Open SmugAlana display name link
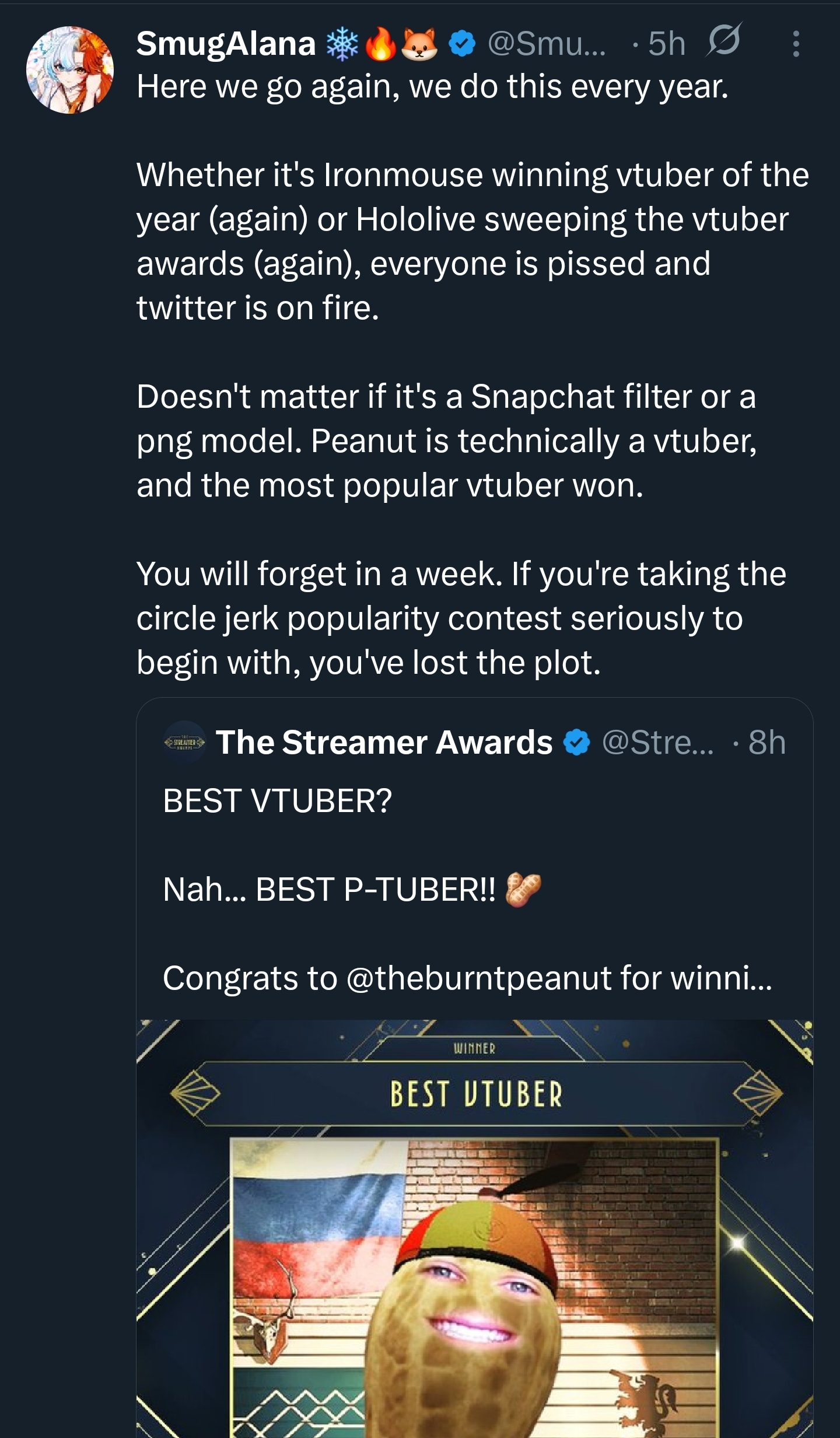Image resolution: width=840 pixels, height=1438 pixels. [226, 44]
